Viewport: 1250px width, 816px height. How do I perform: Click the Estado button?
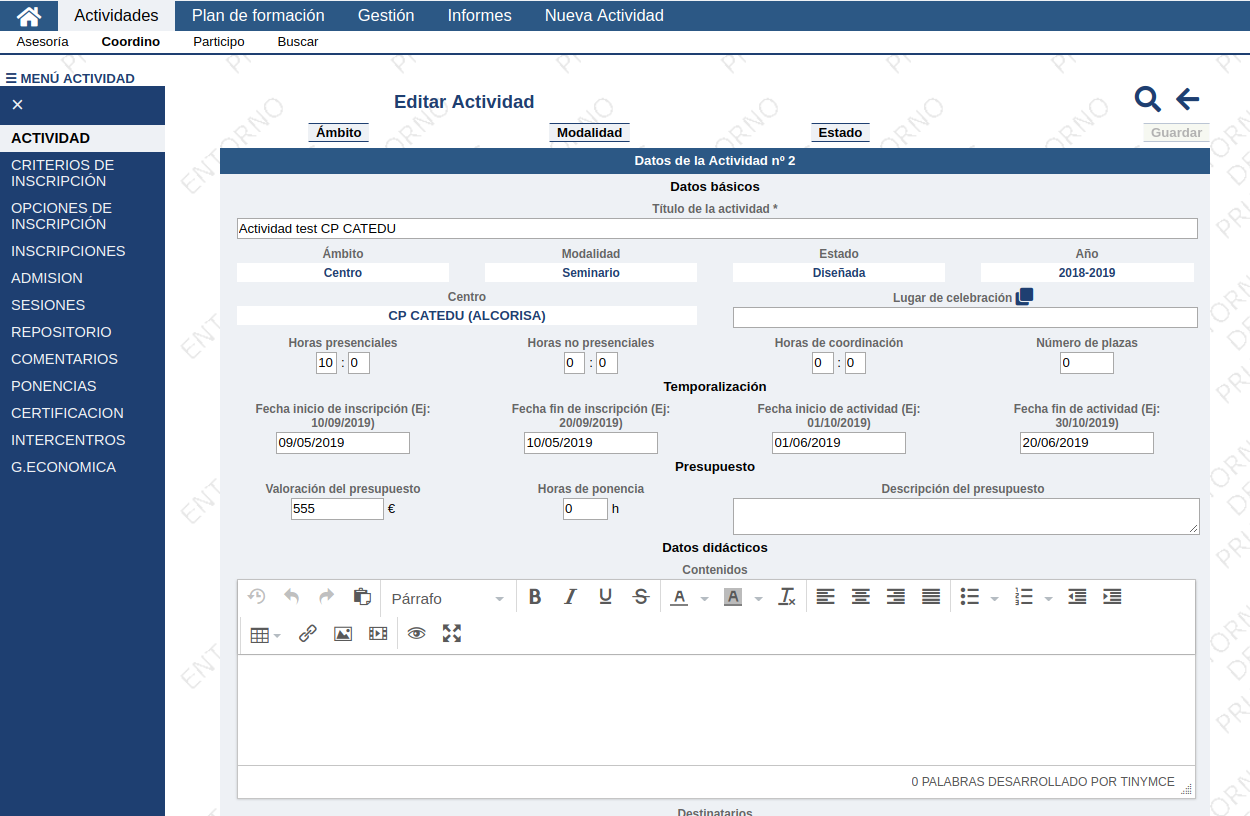(840, 132)
